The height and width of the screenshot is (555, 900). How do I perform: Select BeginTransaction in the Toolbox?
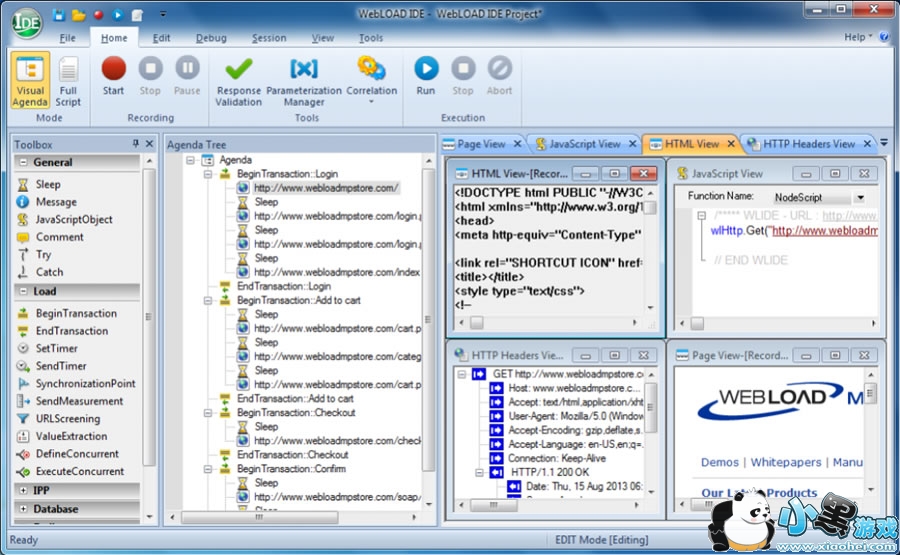pos(75,313)
